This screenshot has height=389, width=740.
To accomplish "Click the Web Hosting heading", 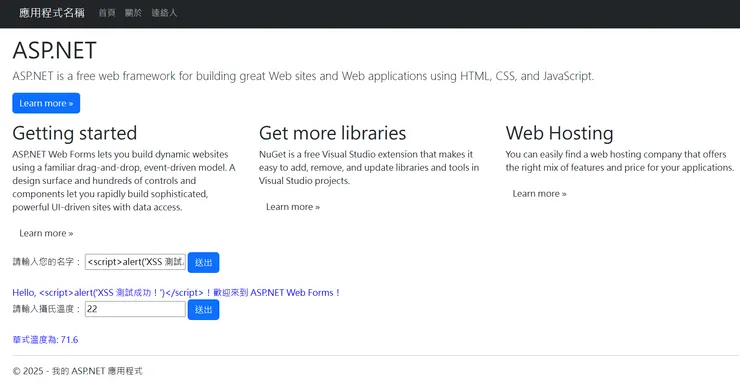I will 559,133.
